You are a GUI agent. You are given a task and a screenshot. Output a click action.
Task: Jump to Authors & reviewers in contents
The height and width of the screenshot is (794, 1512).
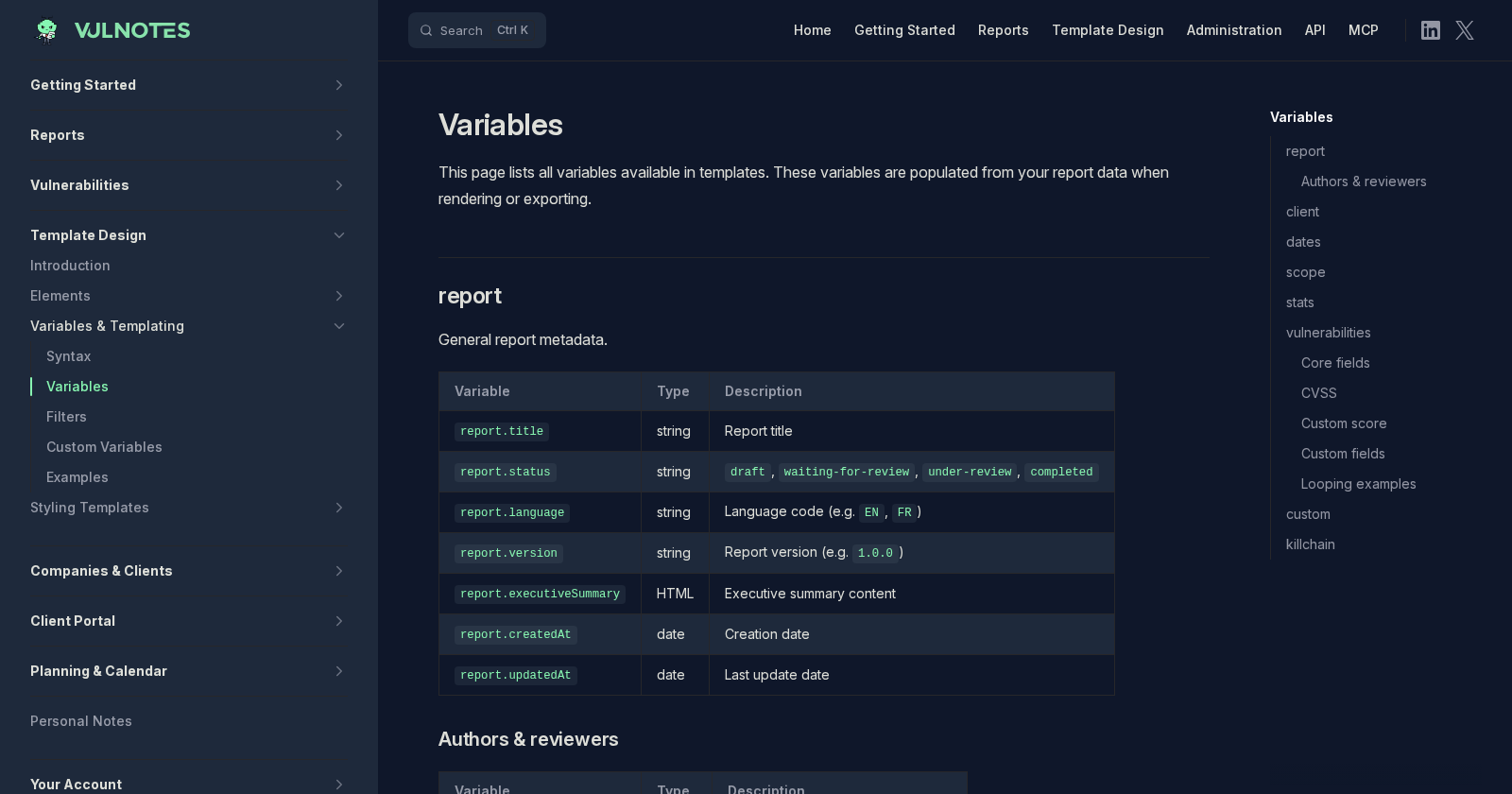point(1364,181)
